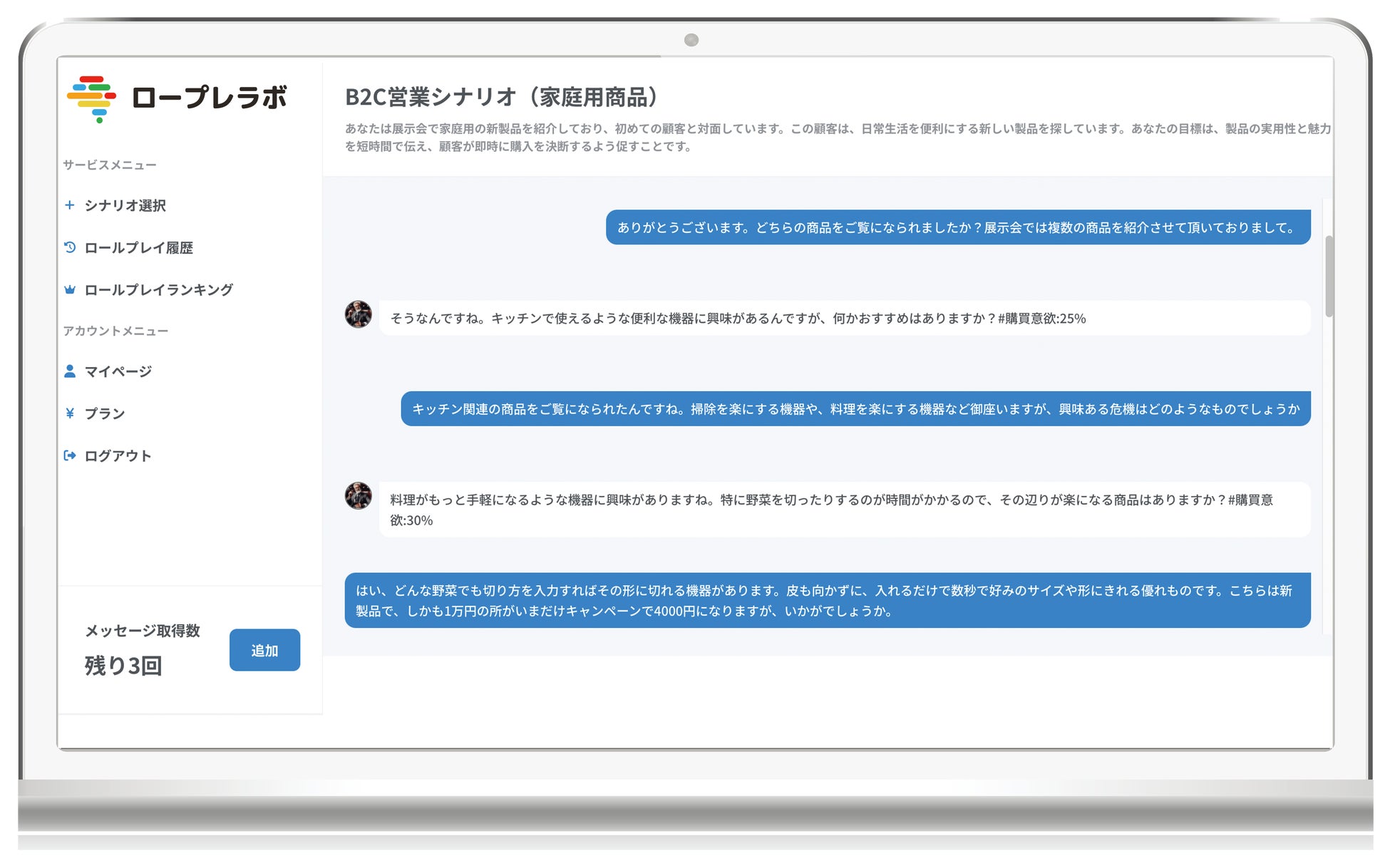Select プラン menu entry
The width and height of the screenshot is (1390, 868).
[x=104, y=413]
